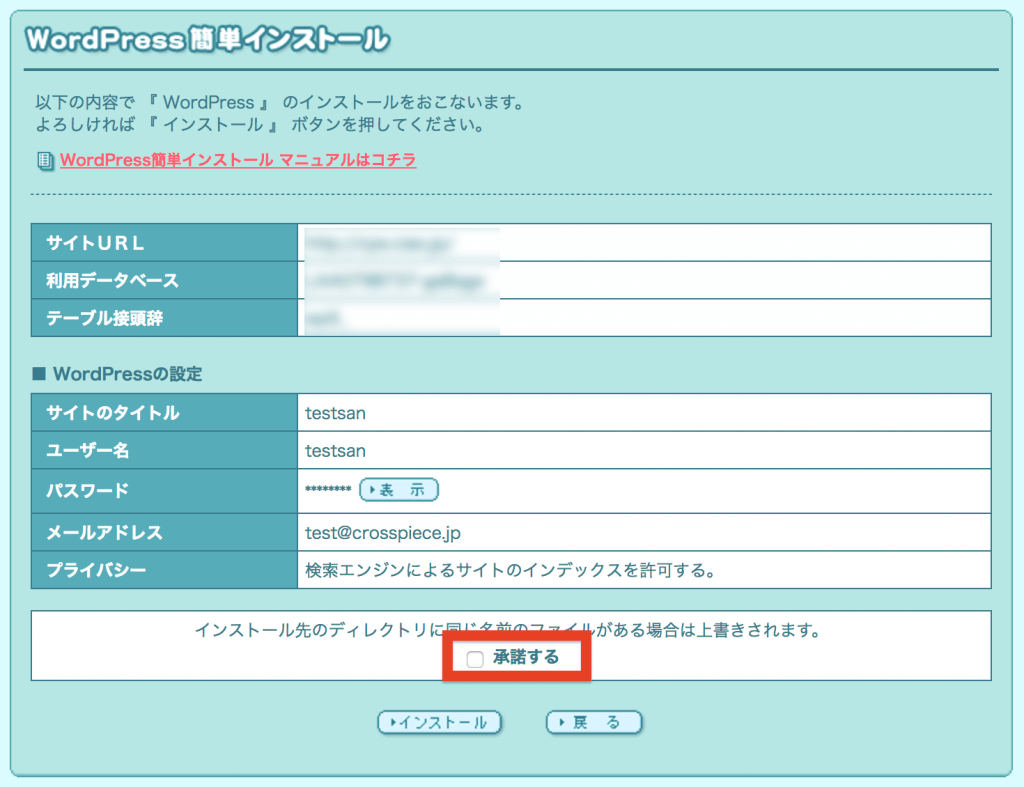Click the 戻る button
This screenshot has height=787, width=1024.
click(x=594, y=722)
